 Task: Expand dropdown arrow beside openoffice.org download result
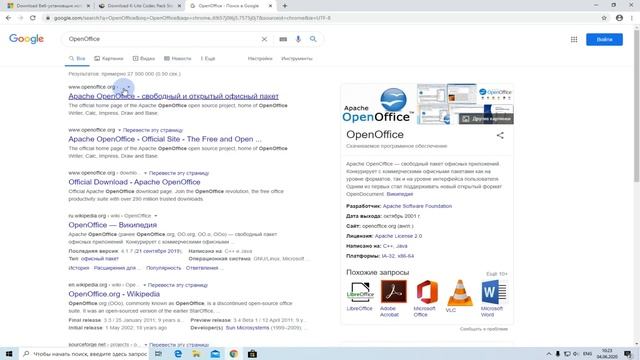point(145,173)
